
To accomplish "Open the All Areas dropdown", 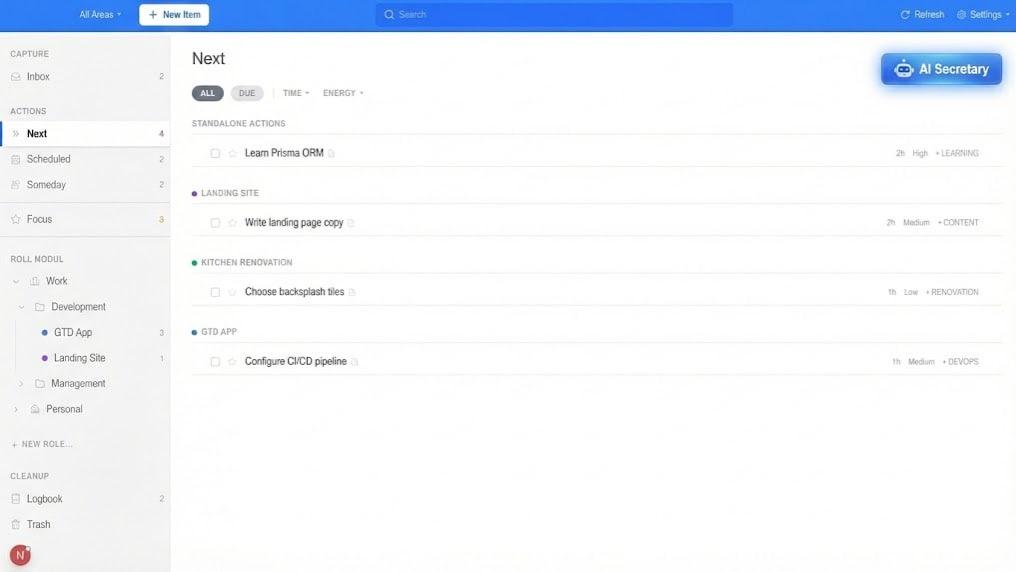I will (100, 14).
